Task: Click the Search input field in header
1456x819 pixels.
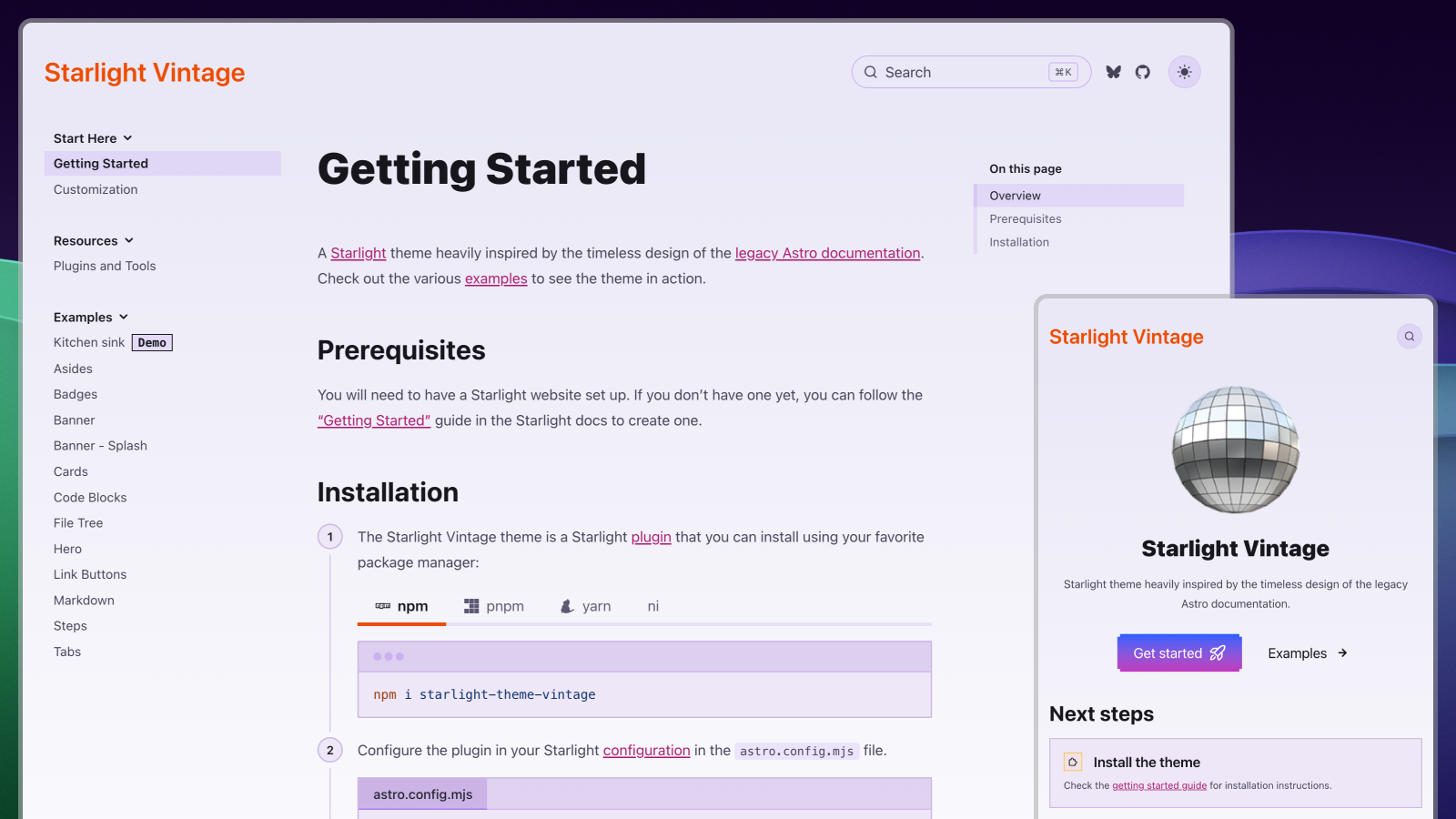Action: 971,72
